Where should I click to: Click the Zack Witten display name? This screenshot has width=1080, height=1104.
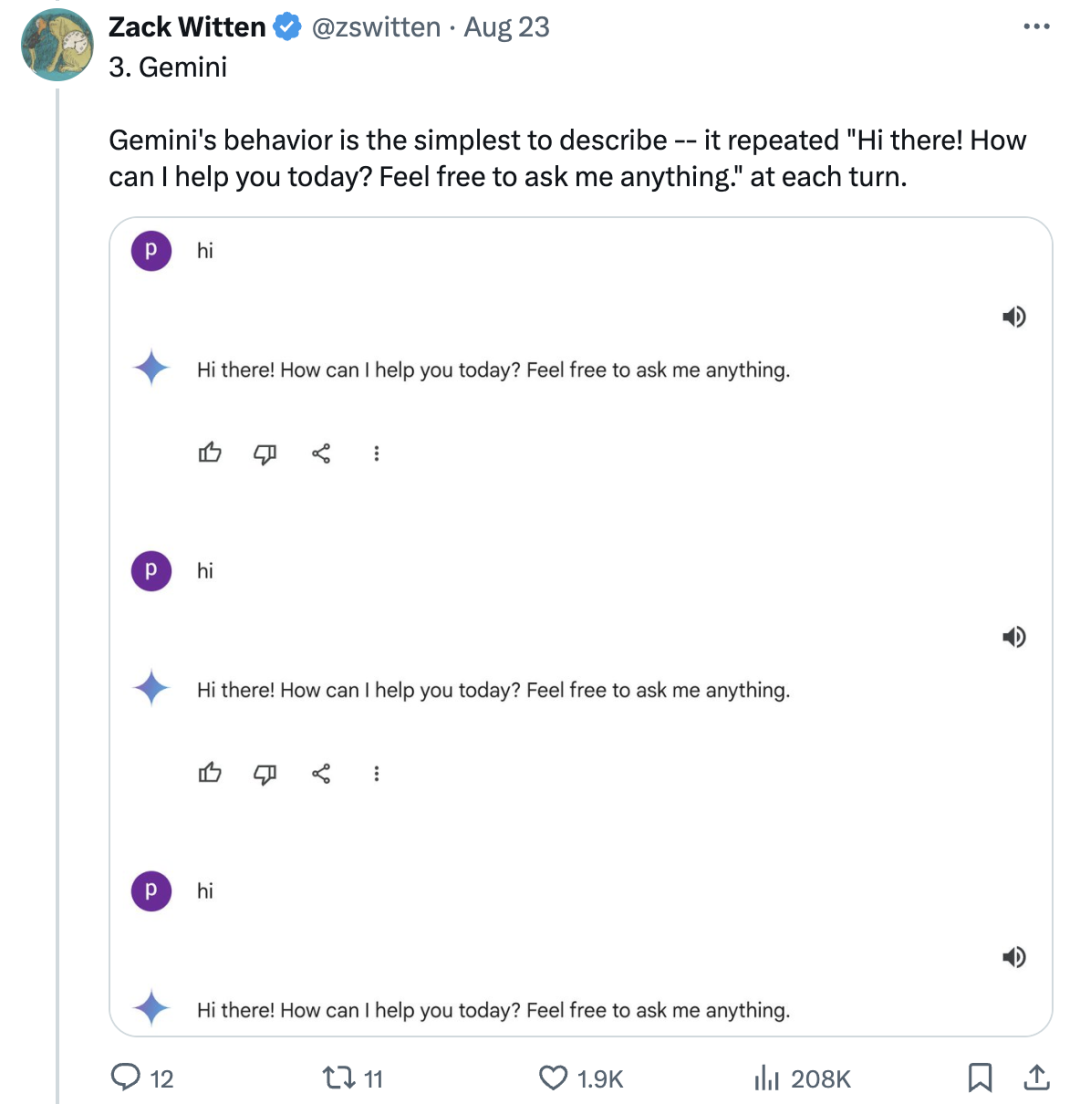188,26
